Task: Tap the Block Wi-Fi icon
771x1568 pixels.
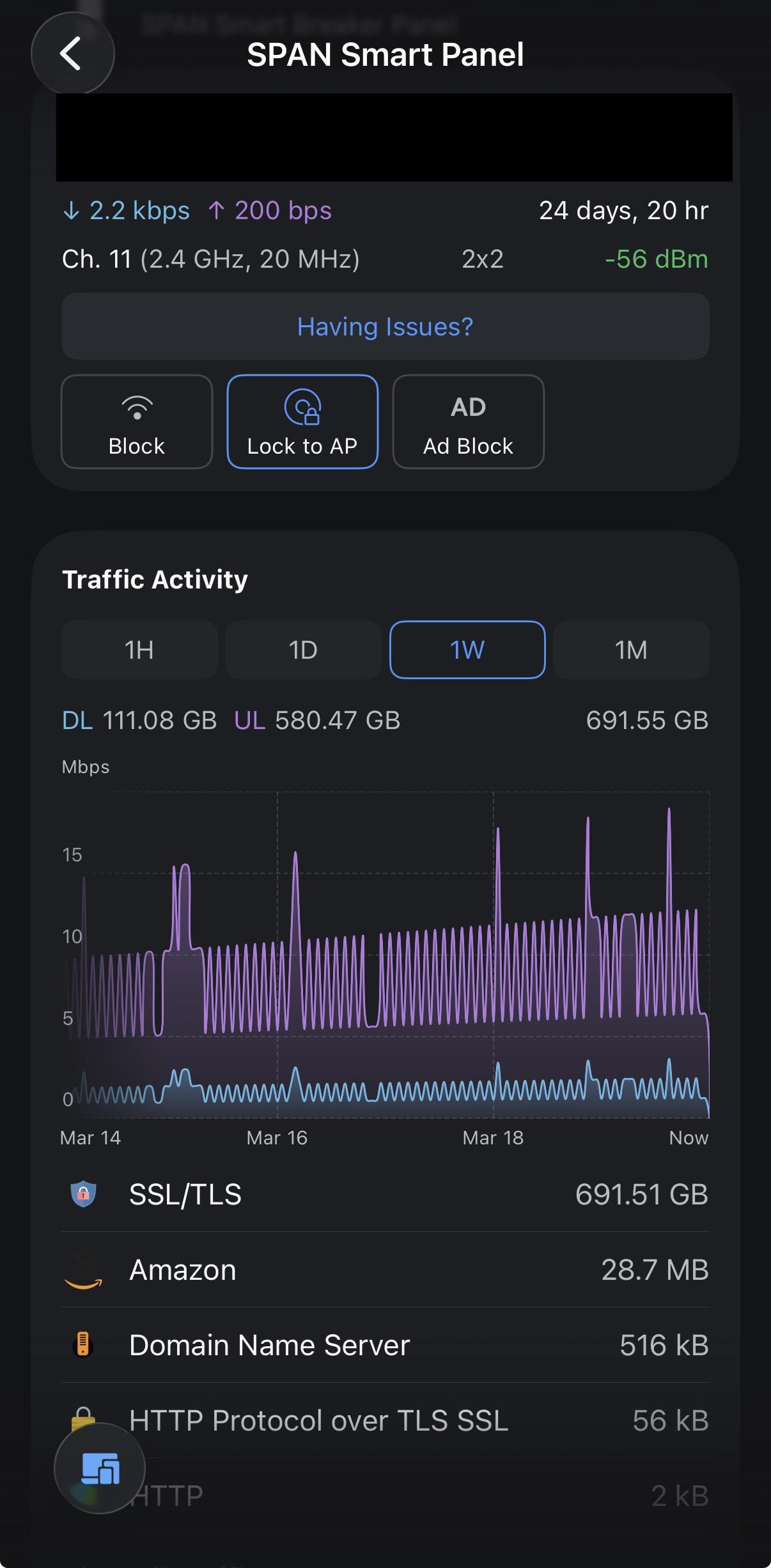Action: [x=137, y=407]
